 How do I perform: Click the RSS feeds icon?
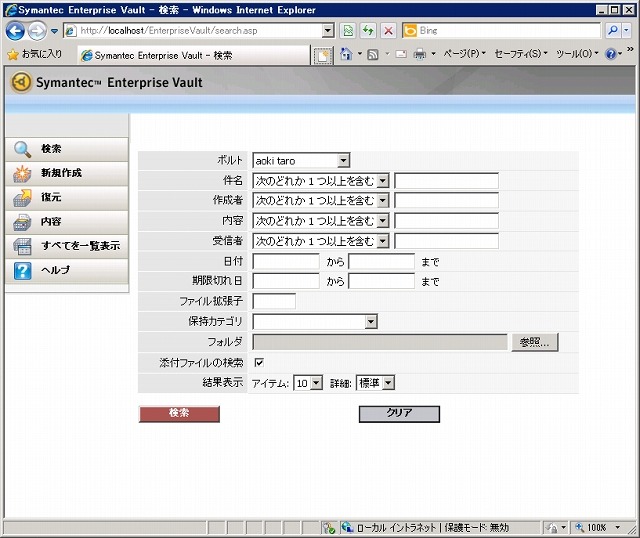point(373,54)
